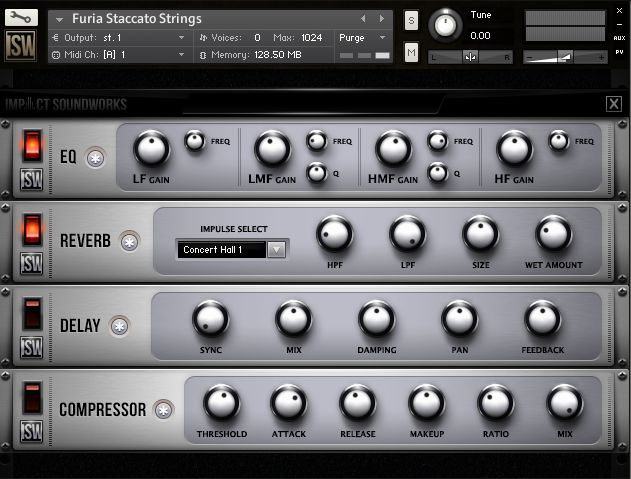This screenshot has height=479, width=631.
Task: Click the HMF Gain knob
Action: pos(393,148)
